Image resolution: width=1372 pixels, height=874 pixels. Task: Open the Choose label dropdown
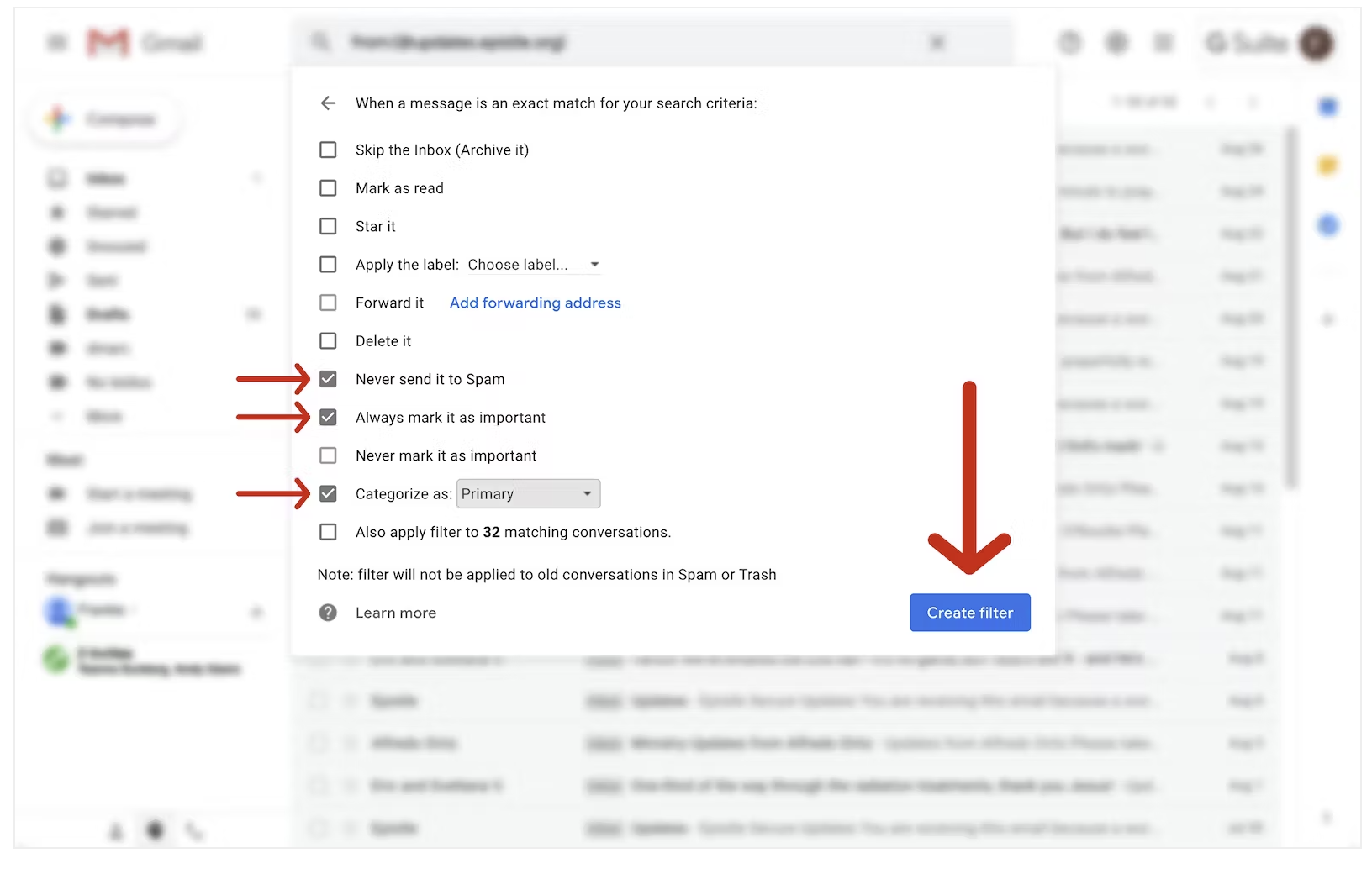coord(533,265)
